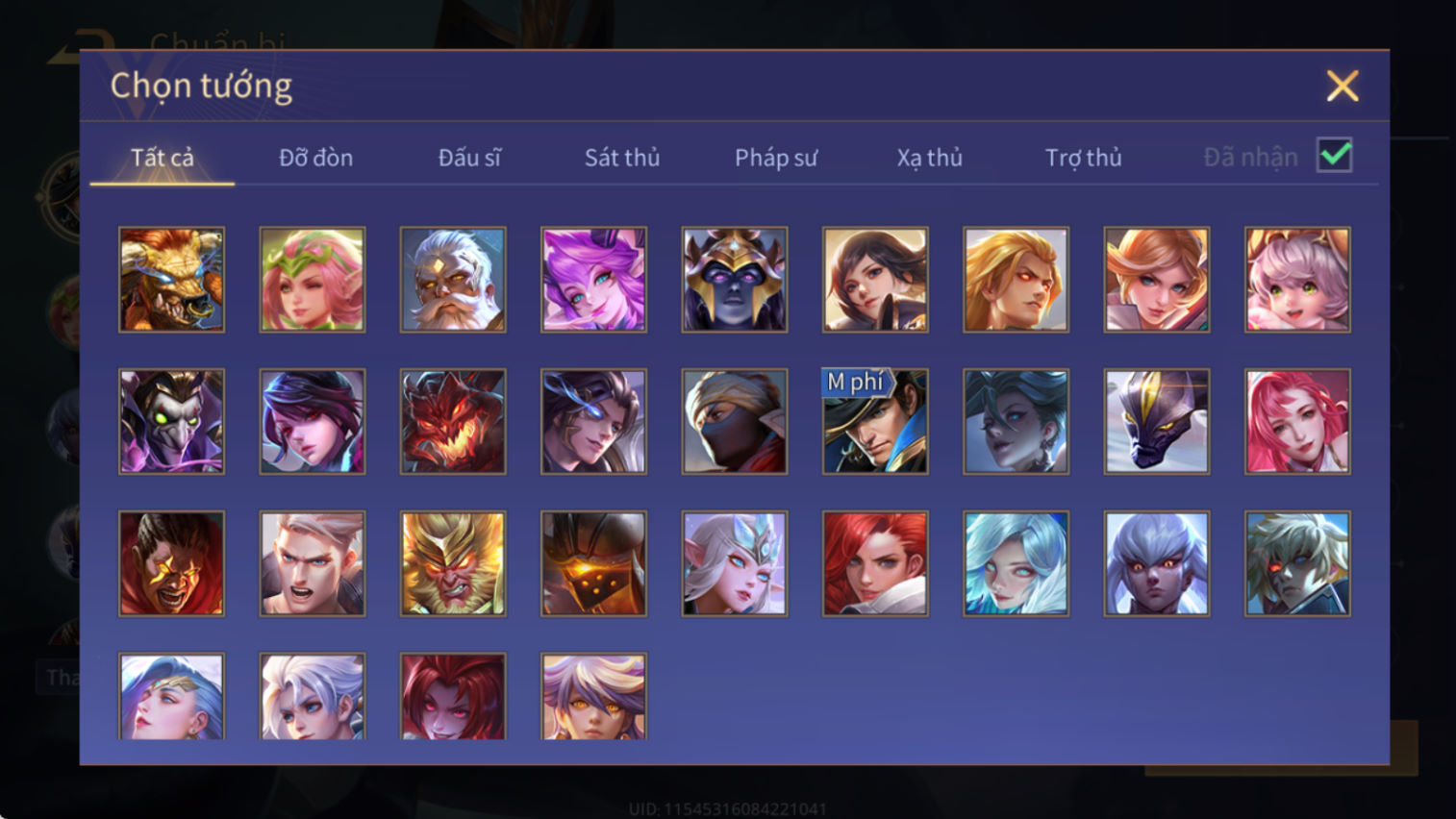Pick the golden monkey king hero portrait

(x=453, y=563)
